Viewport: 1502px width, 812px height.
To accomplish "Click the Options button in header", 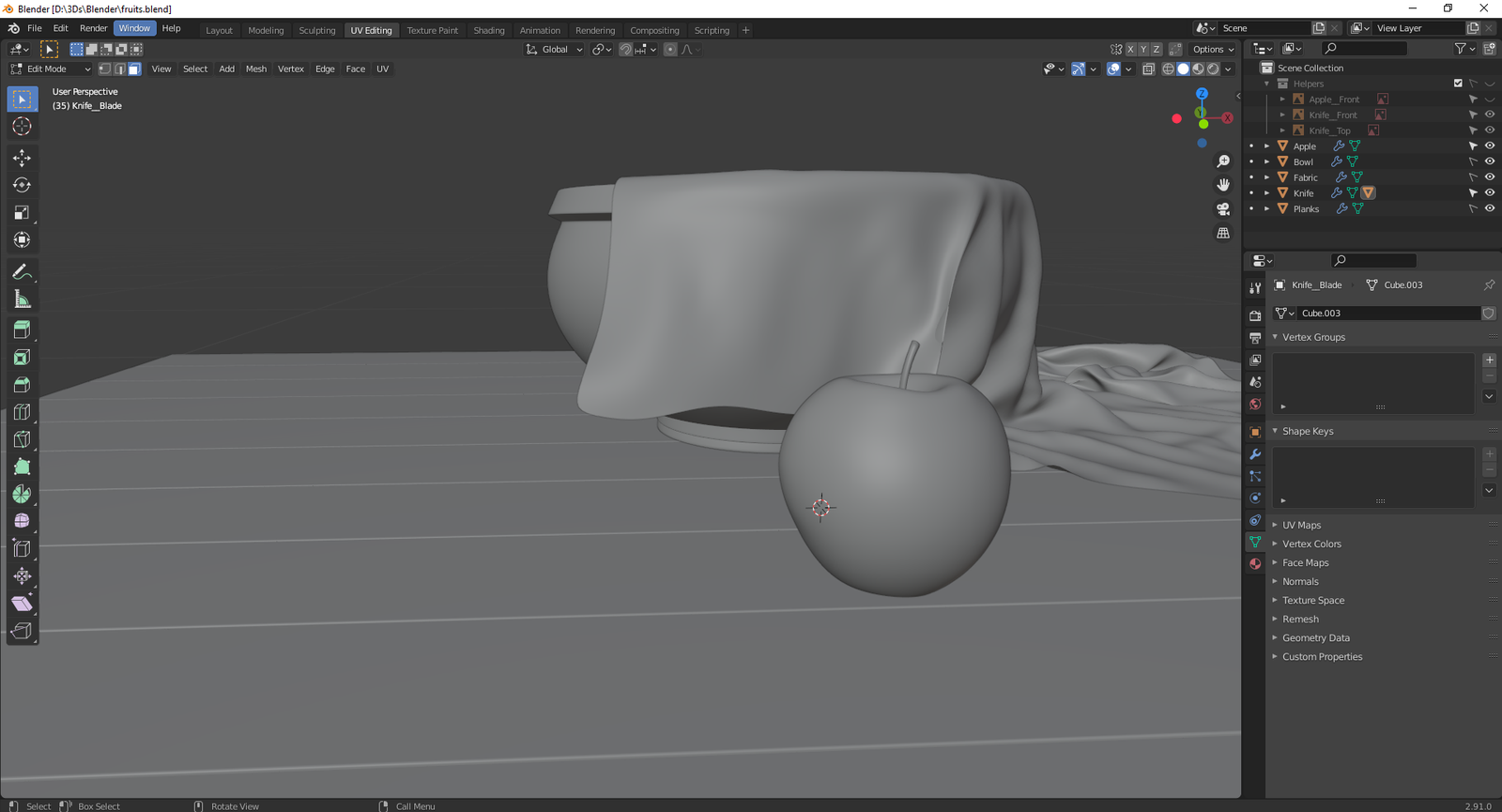I will click(x=1213, y=50).
